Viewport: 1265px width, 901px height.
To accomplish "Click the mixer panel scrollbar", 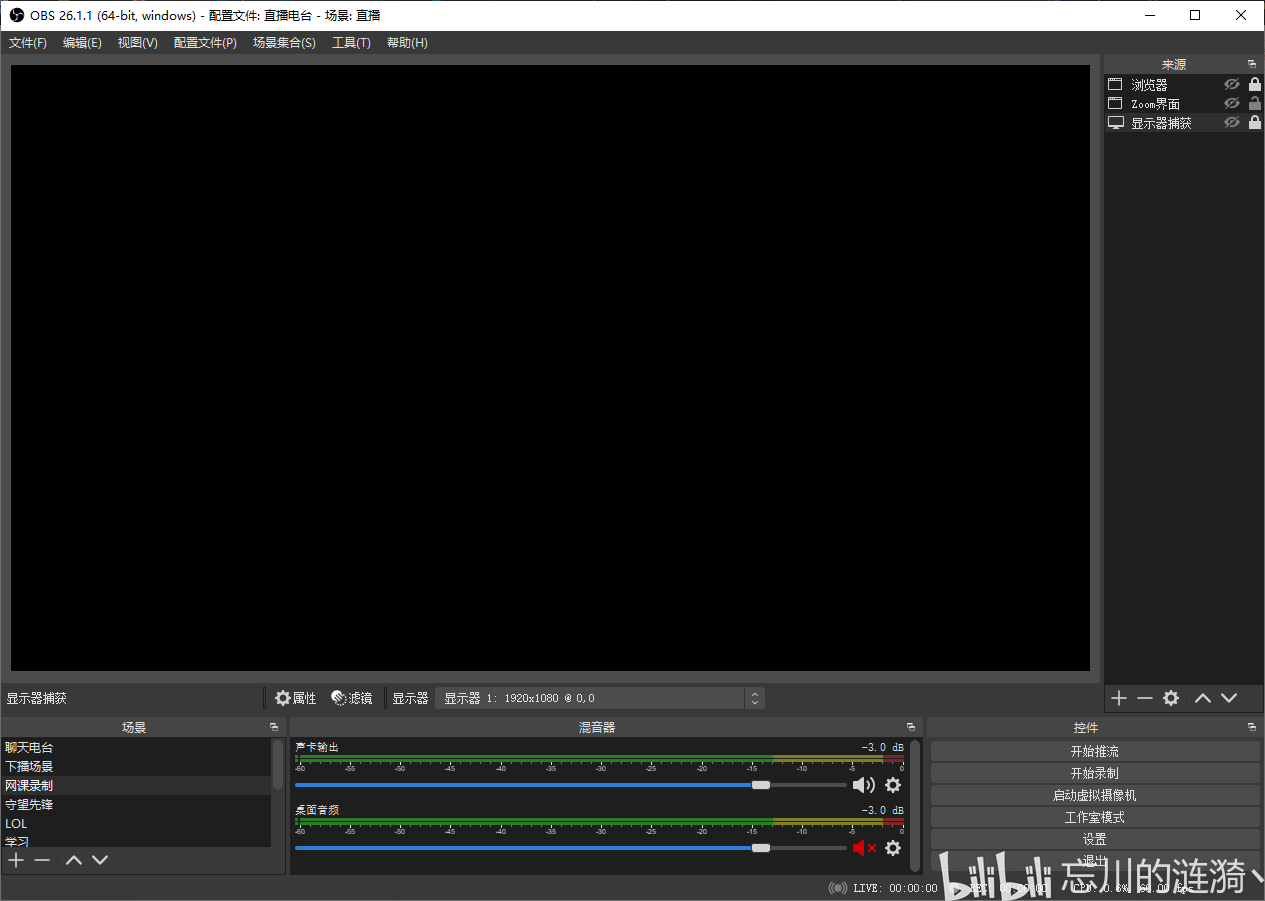I will [915, 806].
